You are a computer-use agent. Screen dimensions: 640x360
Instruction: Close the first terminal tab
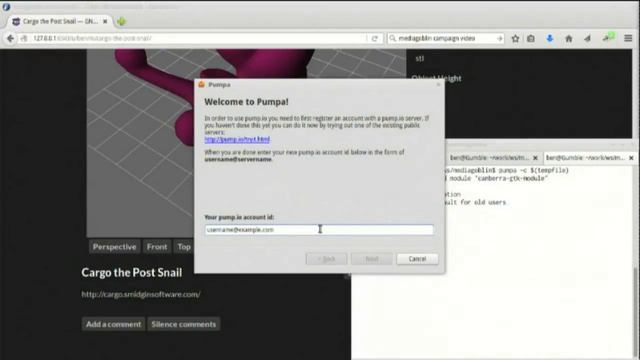pos(535,158)
